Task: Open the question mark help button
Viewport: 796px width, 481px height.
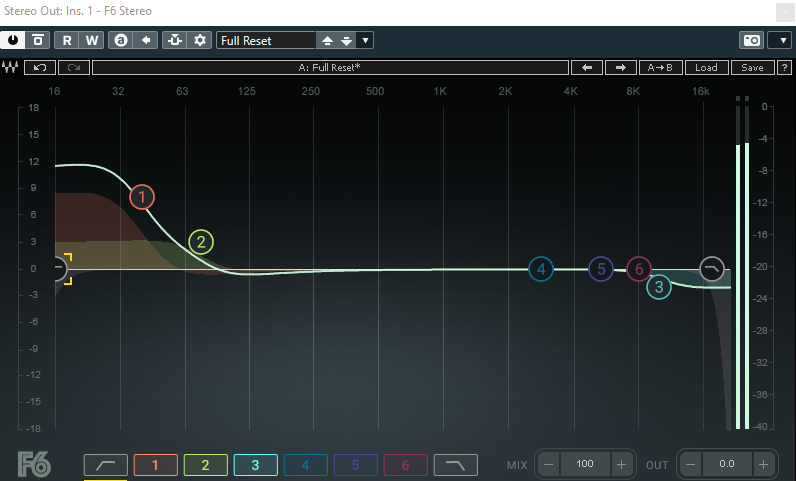Action: tap(784, 68)
